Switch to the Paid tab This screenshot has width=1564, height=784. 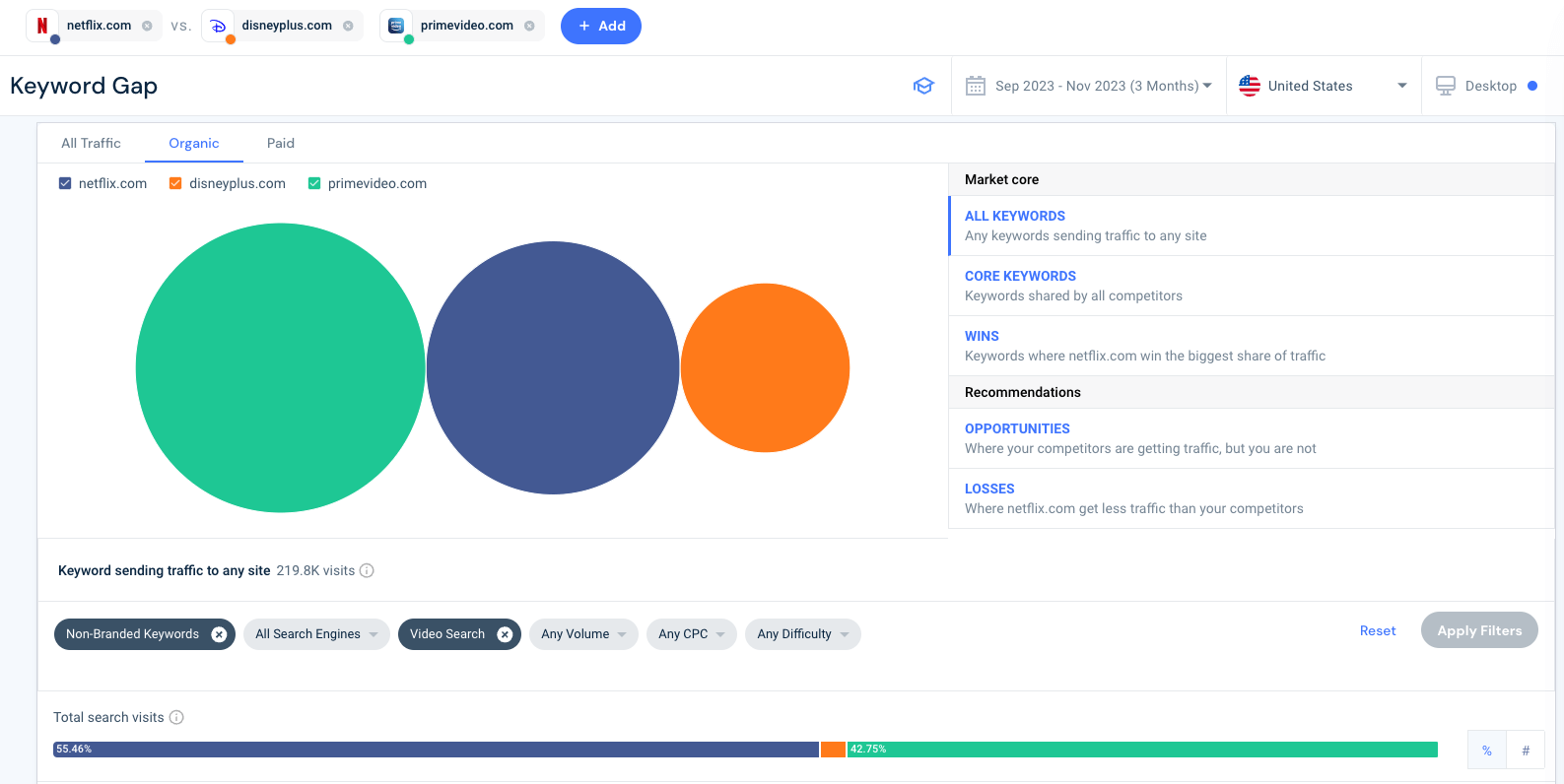(x=281, y=143)
